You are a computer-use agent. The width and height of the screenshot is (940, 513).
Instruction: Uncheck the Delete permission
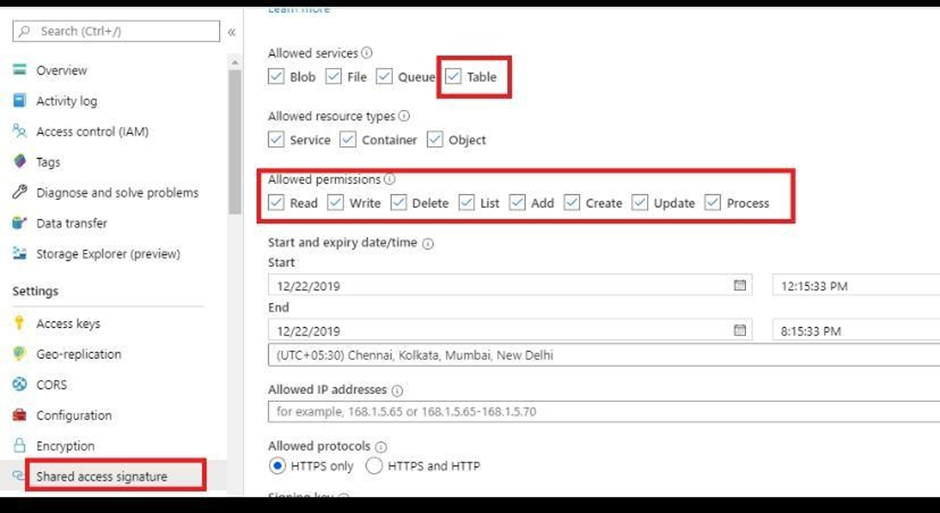point(398,203)
